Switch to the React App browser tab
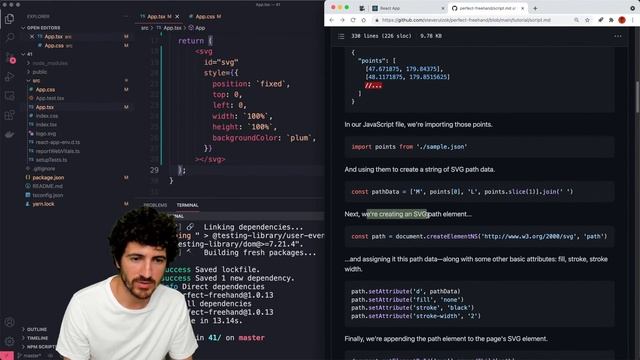The height and width of the screenshot is (360, 640). point(408,8)
